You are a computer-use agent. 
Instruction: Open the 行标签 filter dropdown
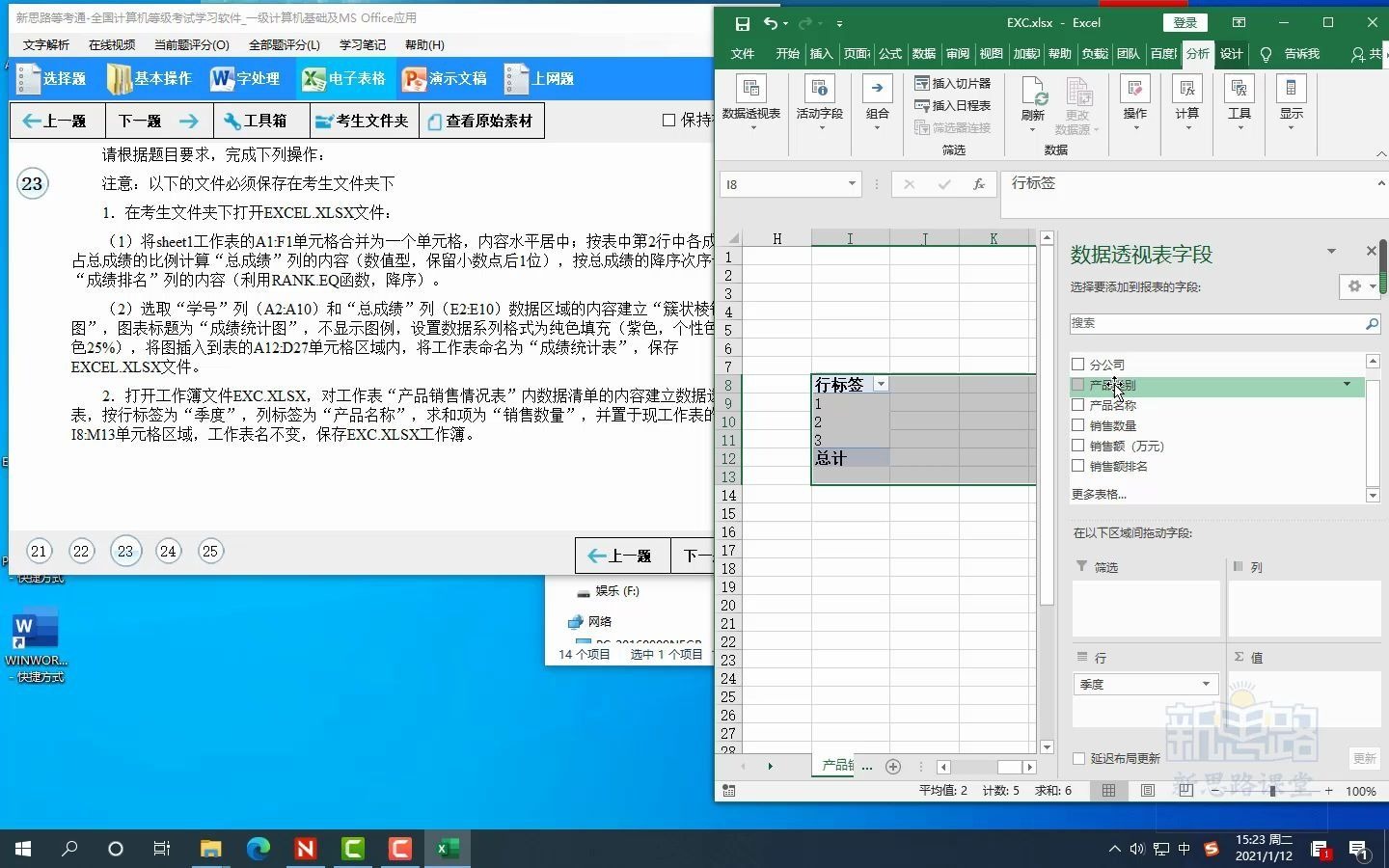tap(881, 384)
